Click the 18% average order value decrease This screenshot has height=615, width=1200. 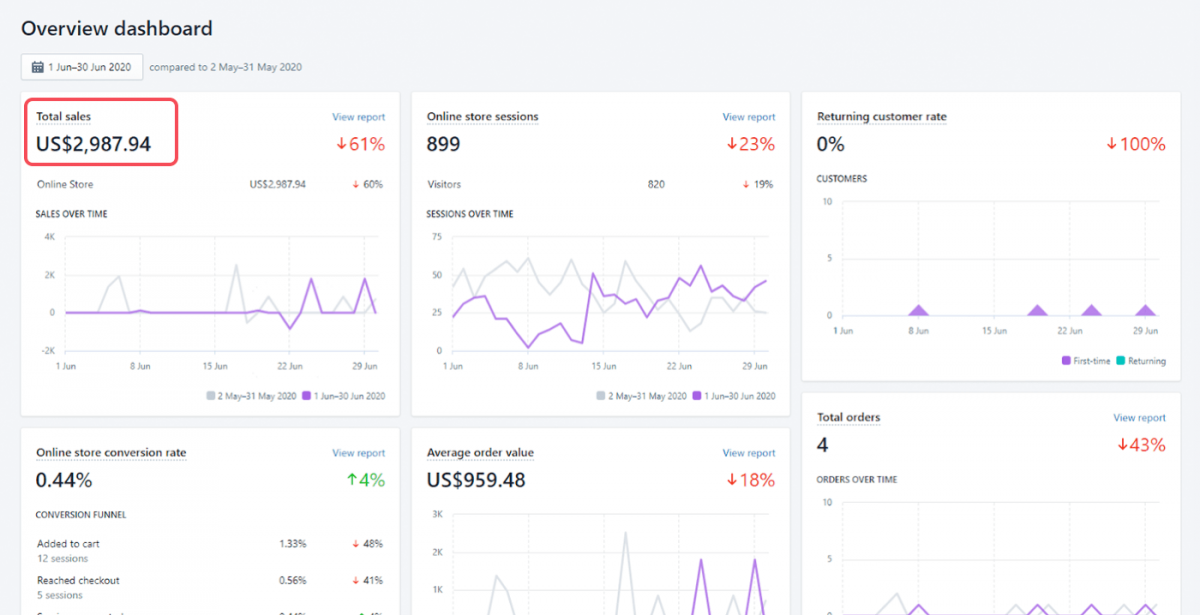click(x=750, y=480)
